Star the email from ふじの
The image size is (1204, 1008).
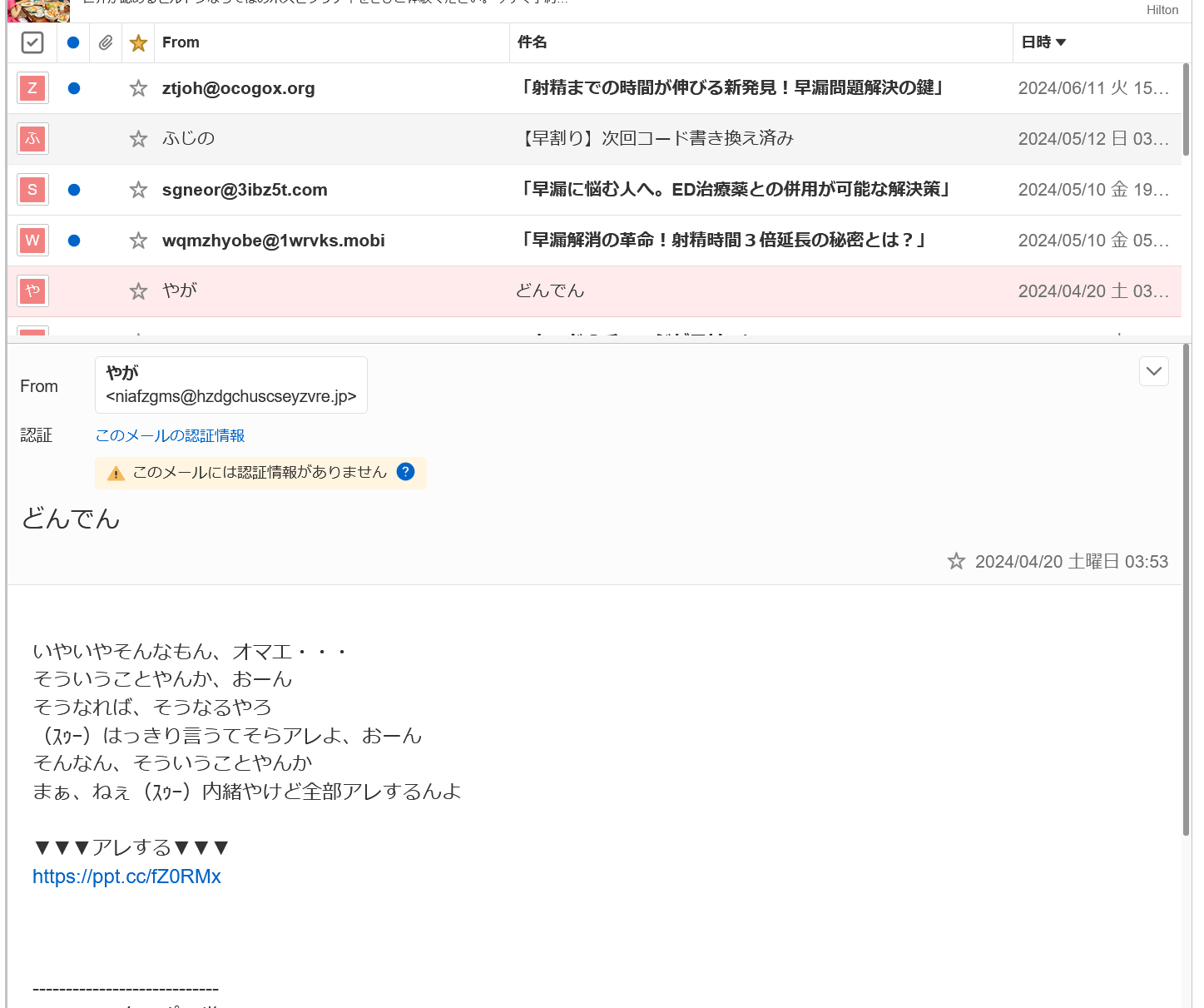click(x=138, y=139)
